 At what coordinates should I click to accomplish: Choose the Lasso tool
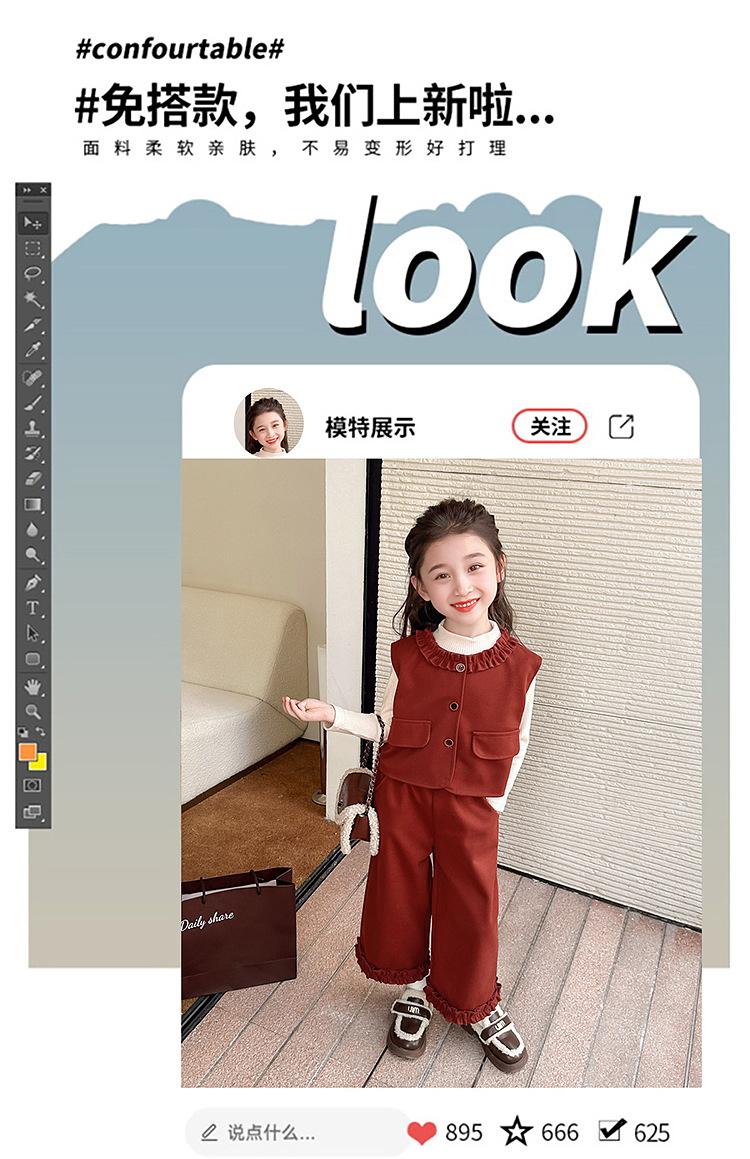click(33, 273)
